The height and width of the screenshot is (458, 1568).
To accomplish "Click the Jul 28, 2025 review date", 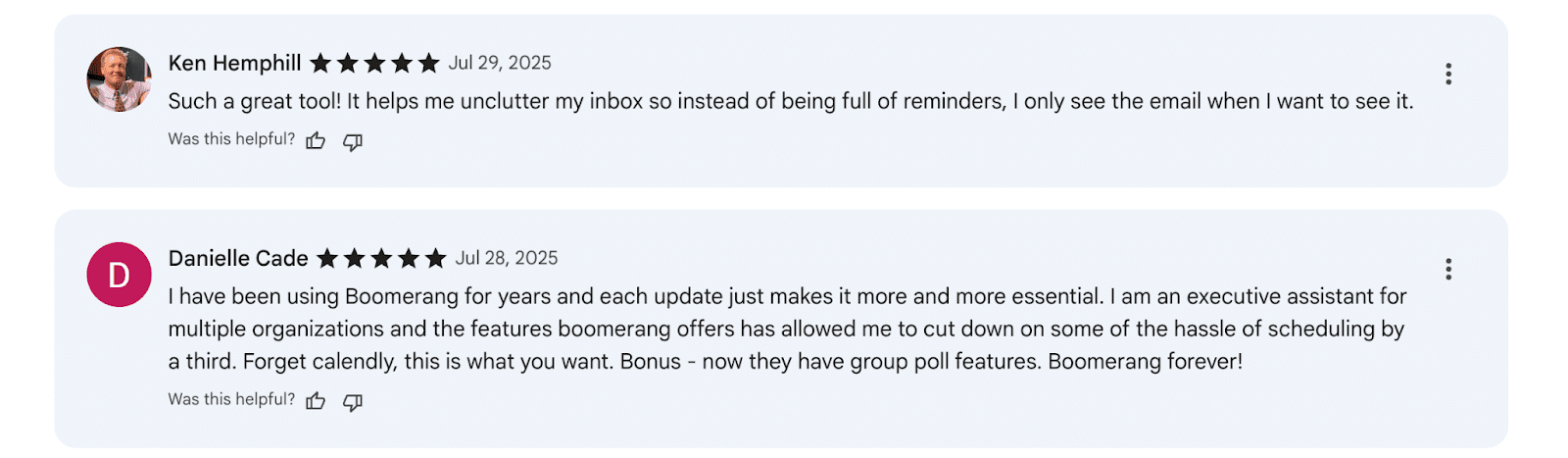I will [507, 258].
